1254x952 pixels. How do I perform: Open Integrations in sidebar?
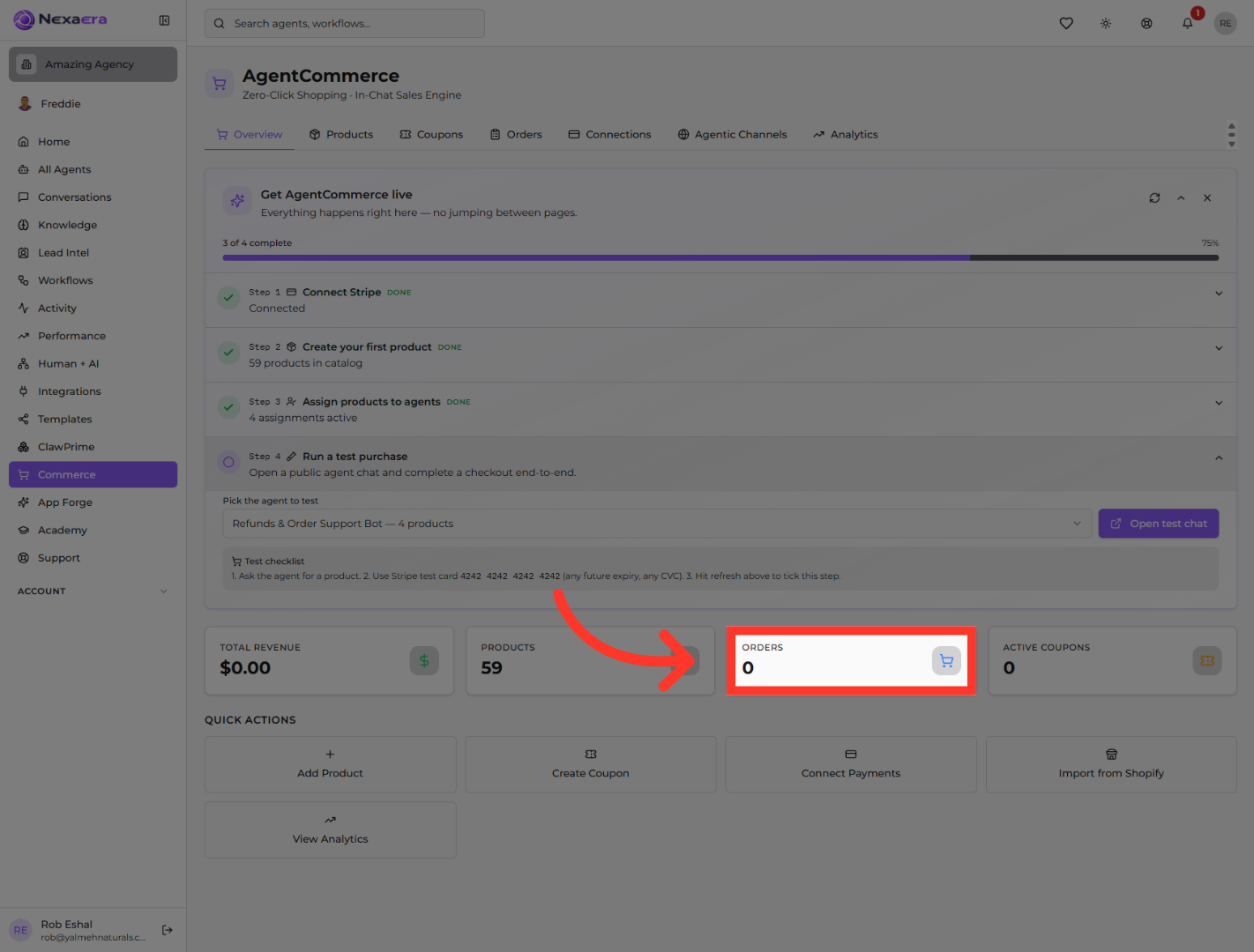pyautogui.click(x=93, y=391)
